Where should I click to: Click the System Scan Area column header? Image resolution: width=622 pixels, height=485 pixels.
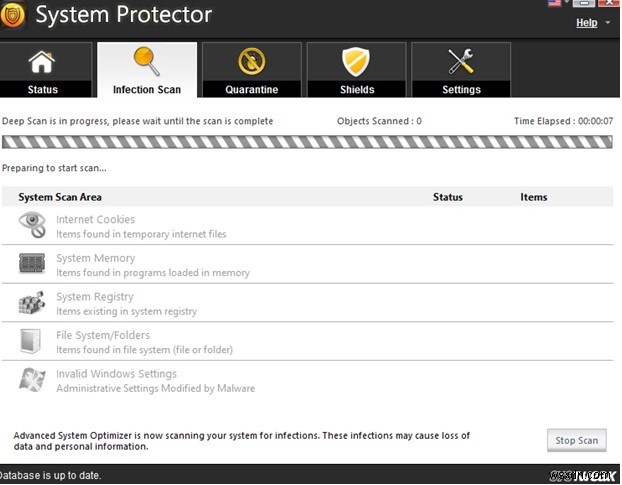click(60, 197)
